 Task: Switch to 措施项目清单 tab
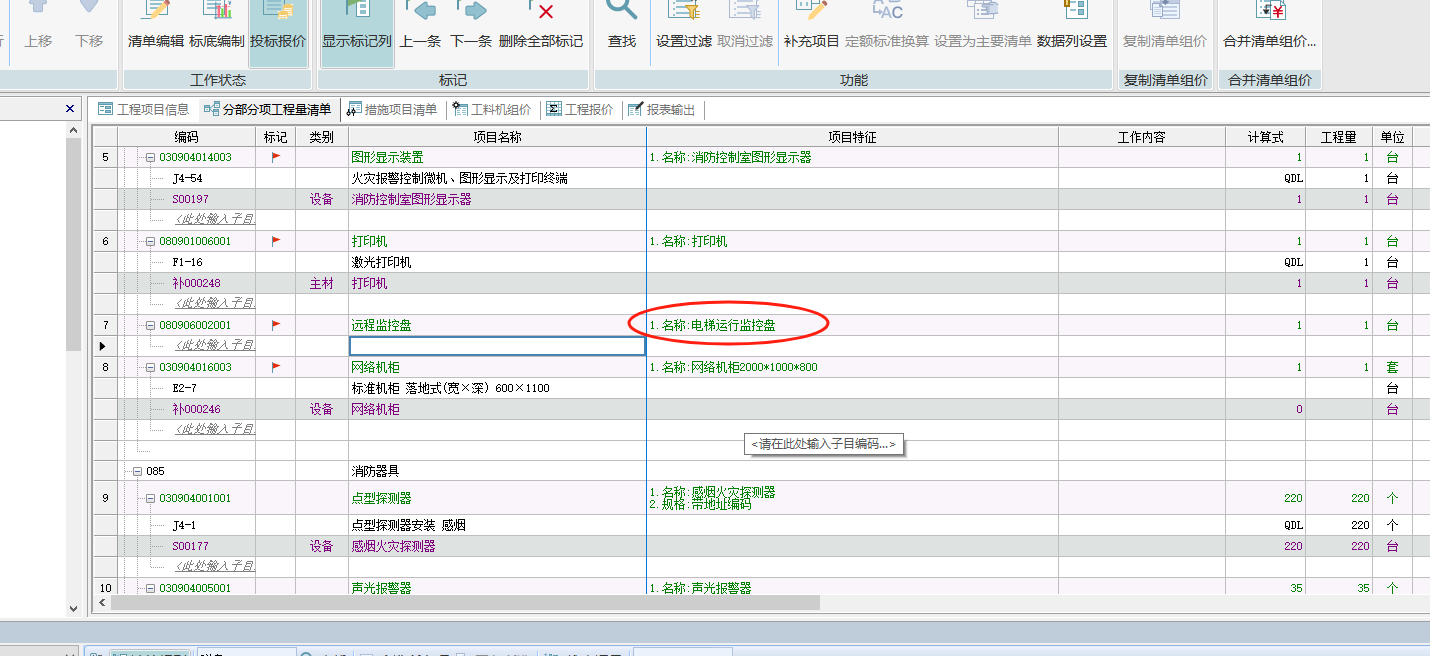[x=392, y=109]
